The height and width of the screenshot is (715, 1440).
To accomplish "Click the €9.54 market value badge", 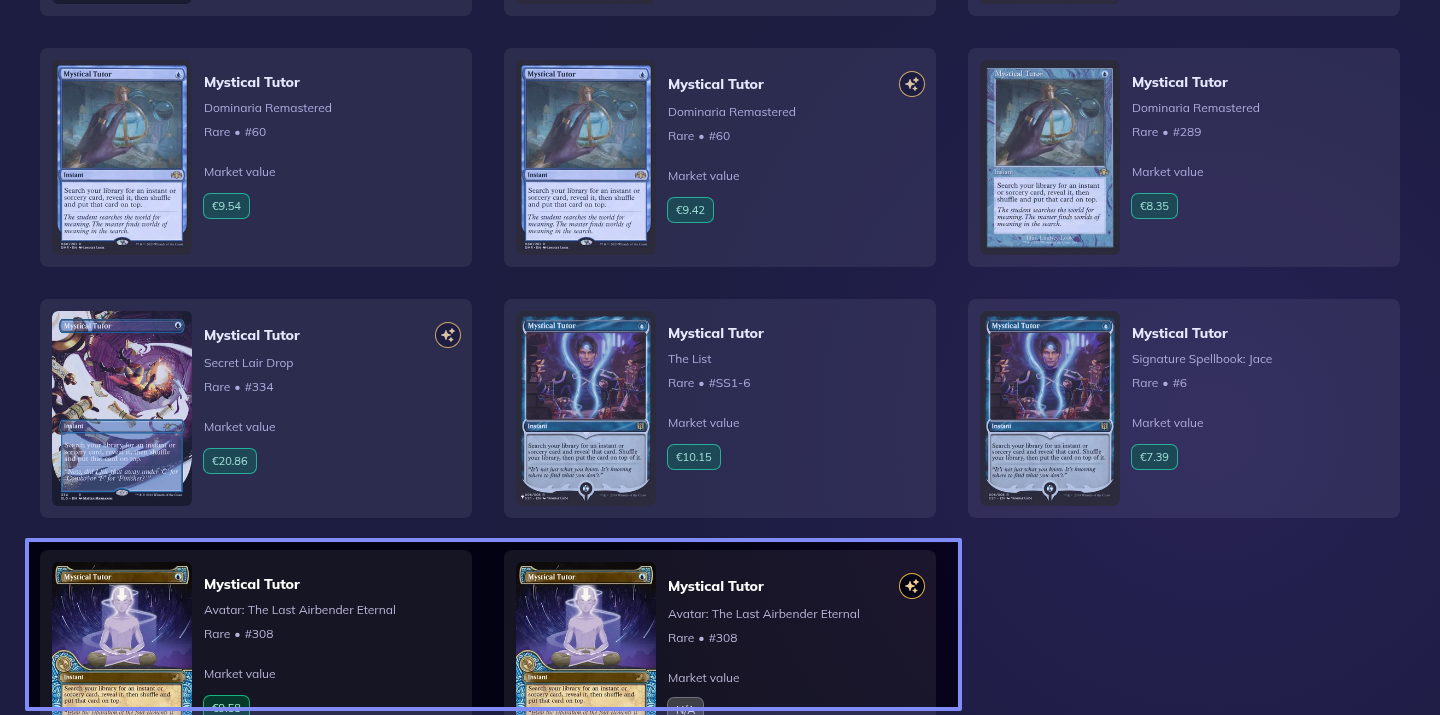I will coord(227,206).
